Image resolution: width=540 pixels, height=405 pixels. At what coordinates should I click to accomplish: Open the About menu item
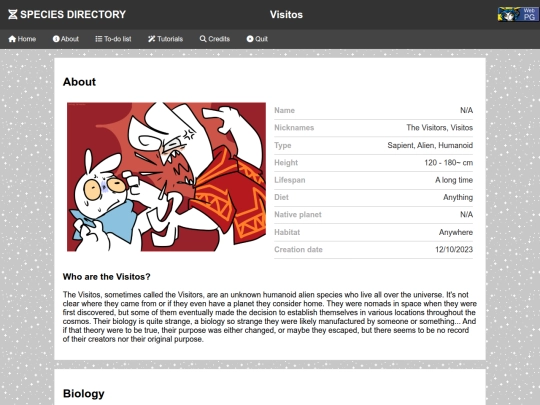66,39
